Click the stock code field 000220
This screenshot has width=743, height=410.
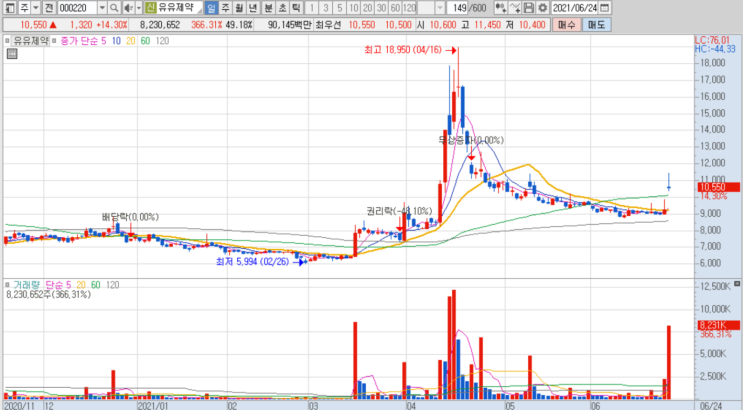[x=77, y=8]
